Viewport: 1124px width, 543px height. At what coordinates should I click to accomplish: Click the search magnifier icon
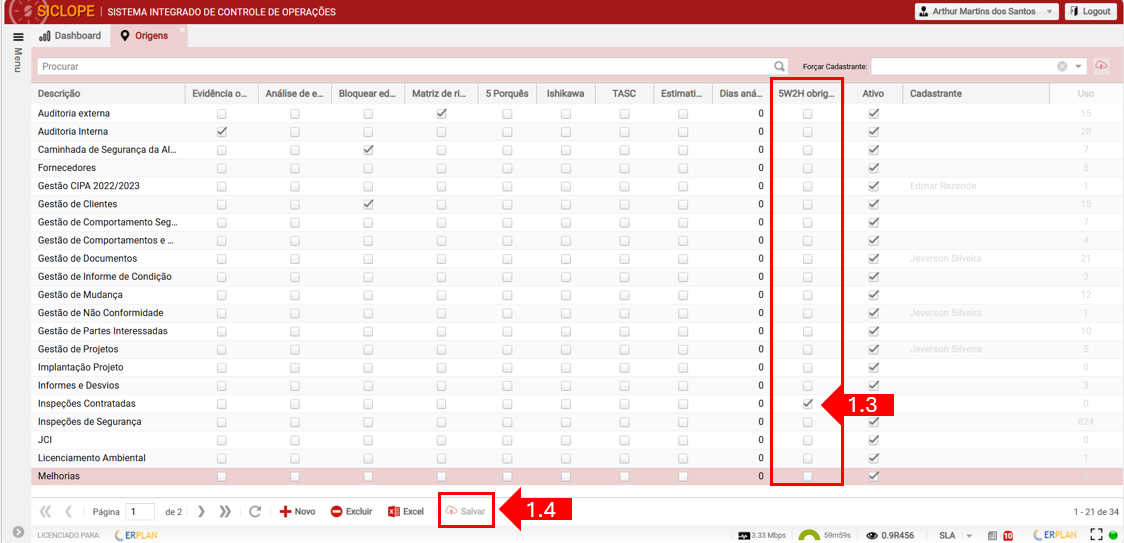coord(780,66)
